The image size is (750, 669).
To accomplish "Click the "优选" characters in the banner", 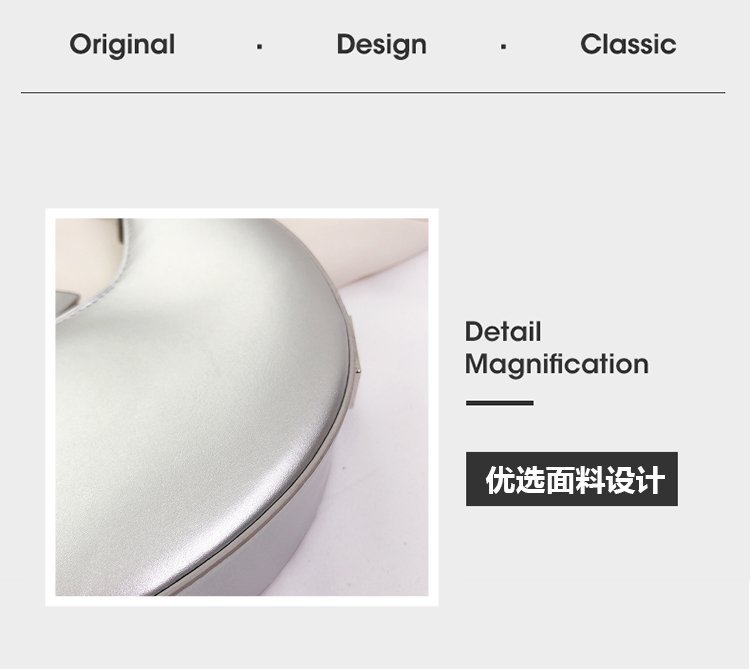I will (x=515, y=480).
